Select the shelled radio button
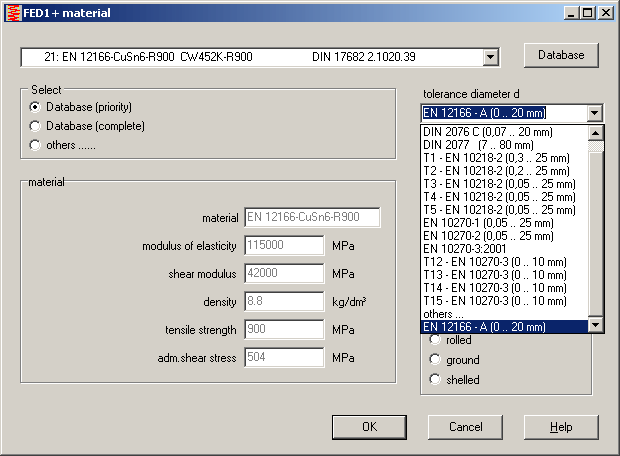The height and width of the screenshot is (456, 620). [434, 380]
